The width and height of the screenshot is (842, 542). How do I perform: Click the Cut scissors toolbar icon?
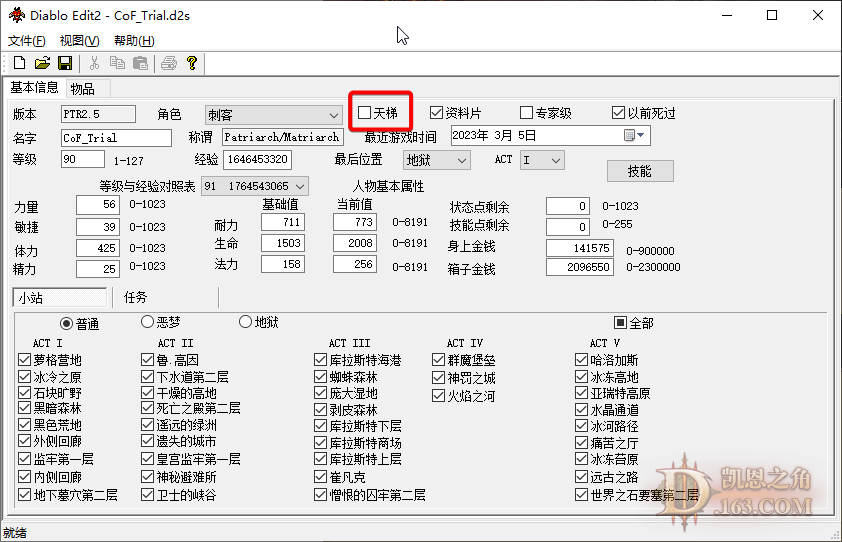[95, 63]
